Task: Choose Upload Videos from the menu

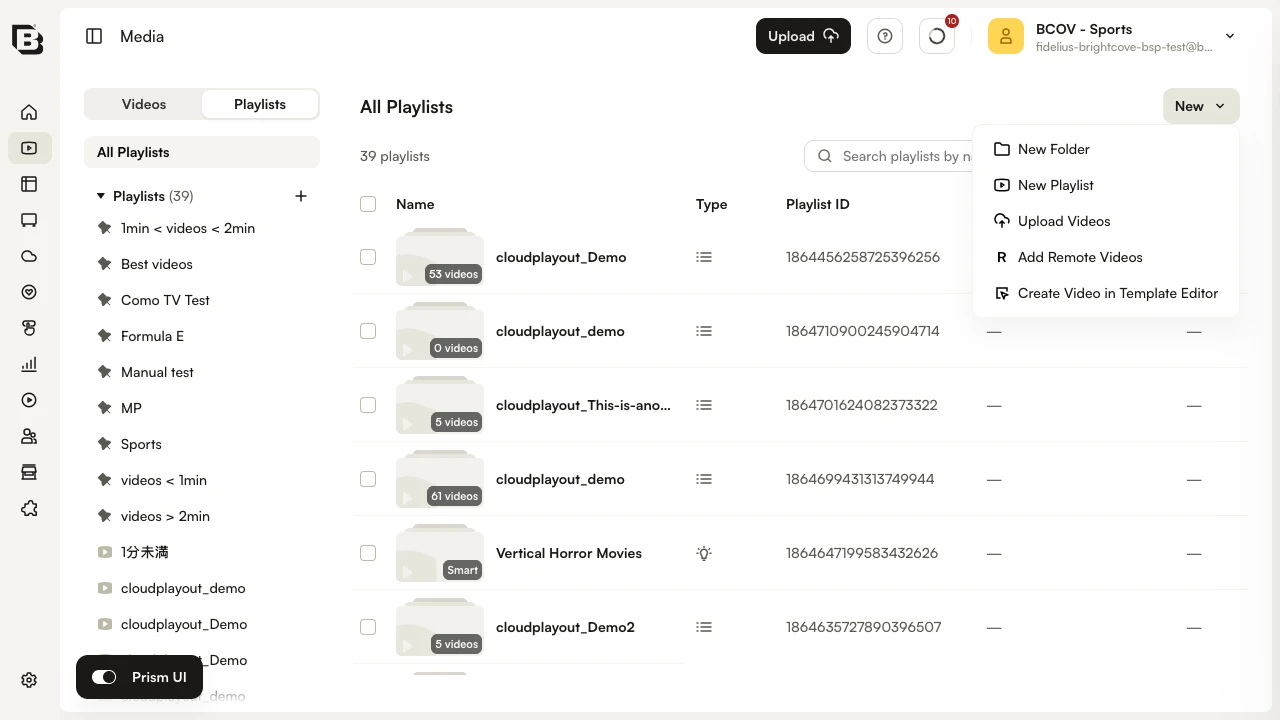Action: [x=1106, y=221]
